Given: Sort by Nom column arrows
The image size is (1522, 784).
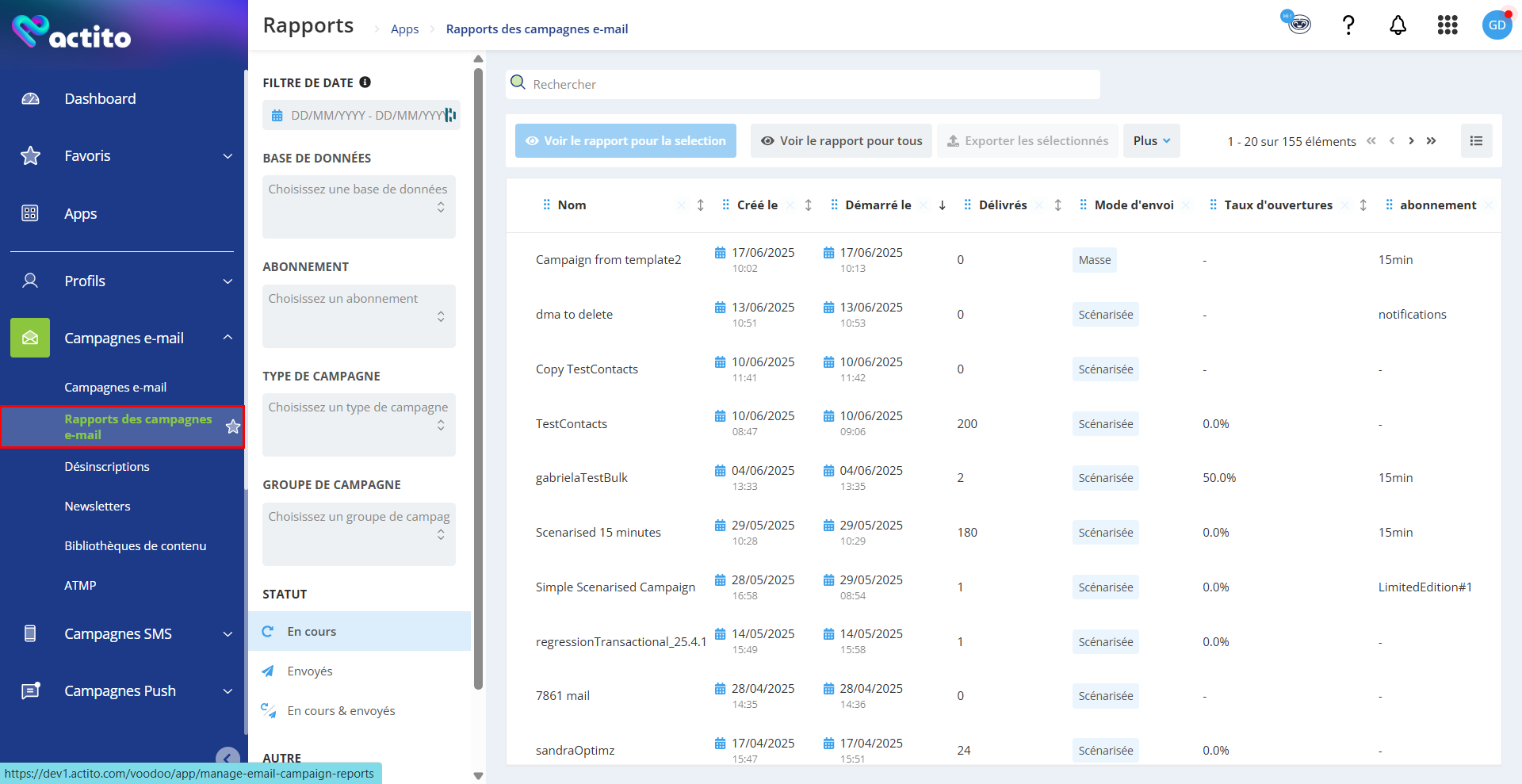Looking at the screenshot, I should (700, 205).
